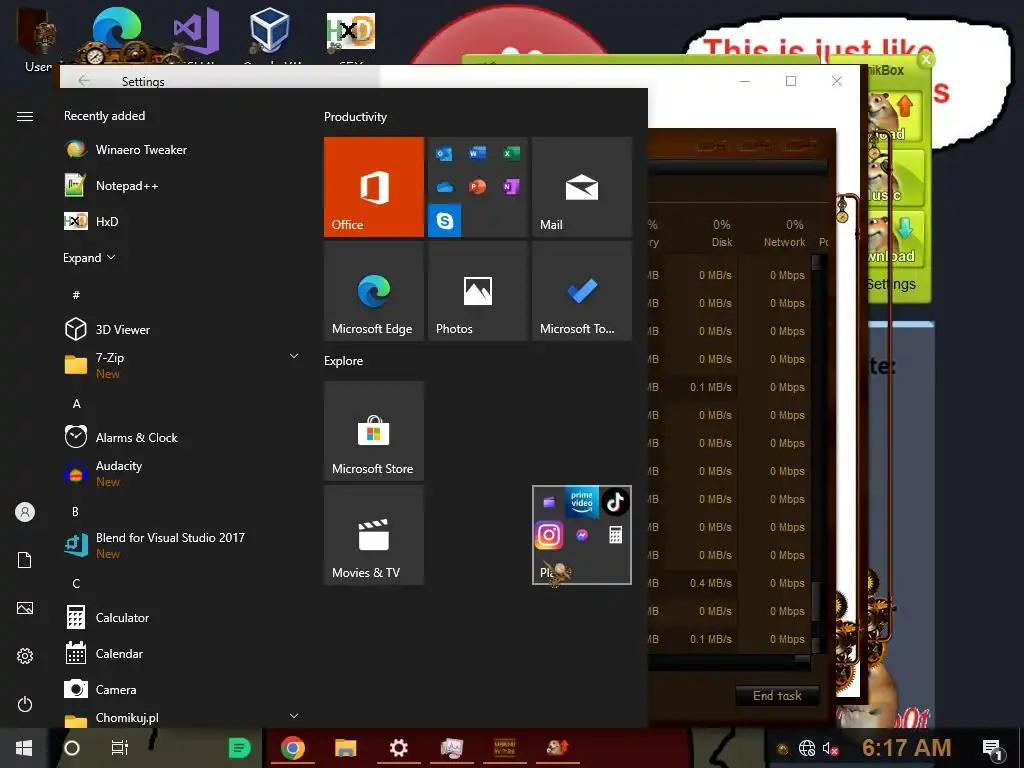
Task: Open the Microsoft Store tile
Action: pyautogui.click(x=374, y=431)
